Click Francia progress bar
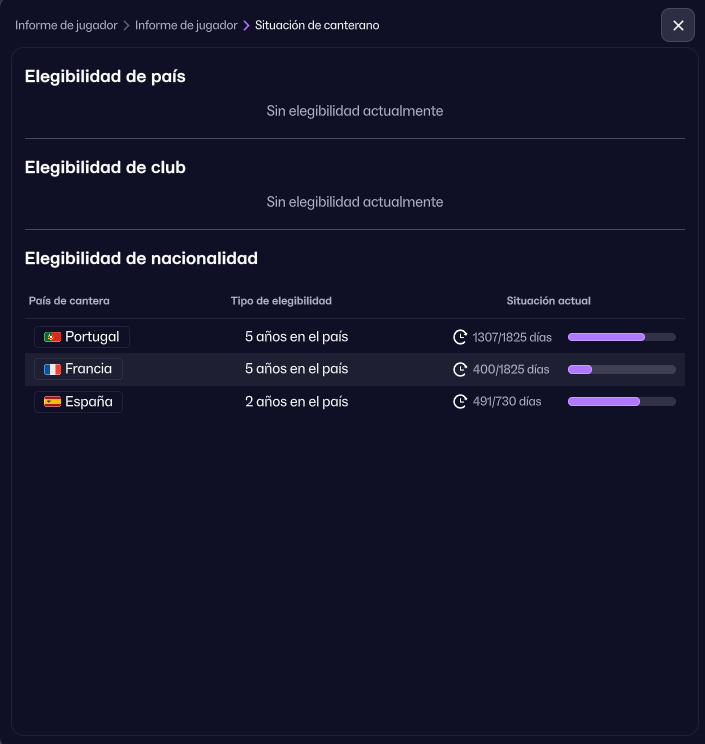The width and height of the screenshot is (705, 744). coord(621,369)
